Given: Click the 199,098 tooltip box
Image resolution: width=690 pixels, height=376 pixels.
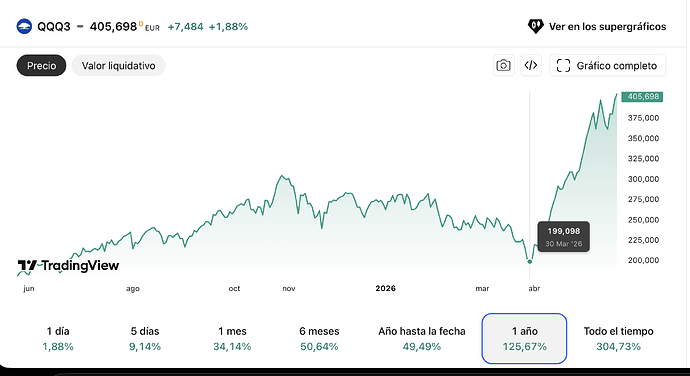Looking at the screenshot, I should (x=564, y=236).
